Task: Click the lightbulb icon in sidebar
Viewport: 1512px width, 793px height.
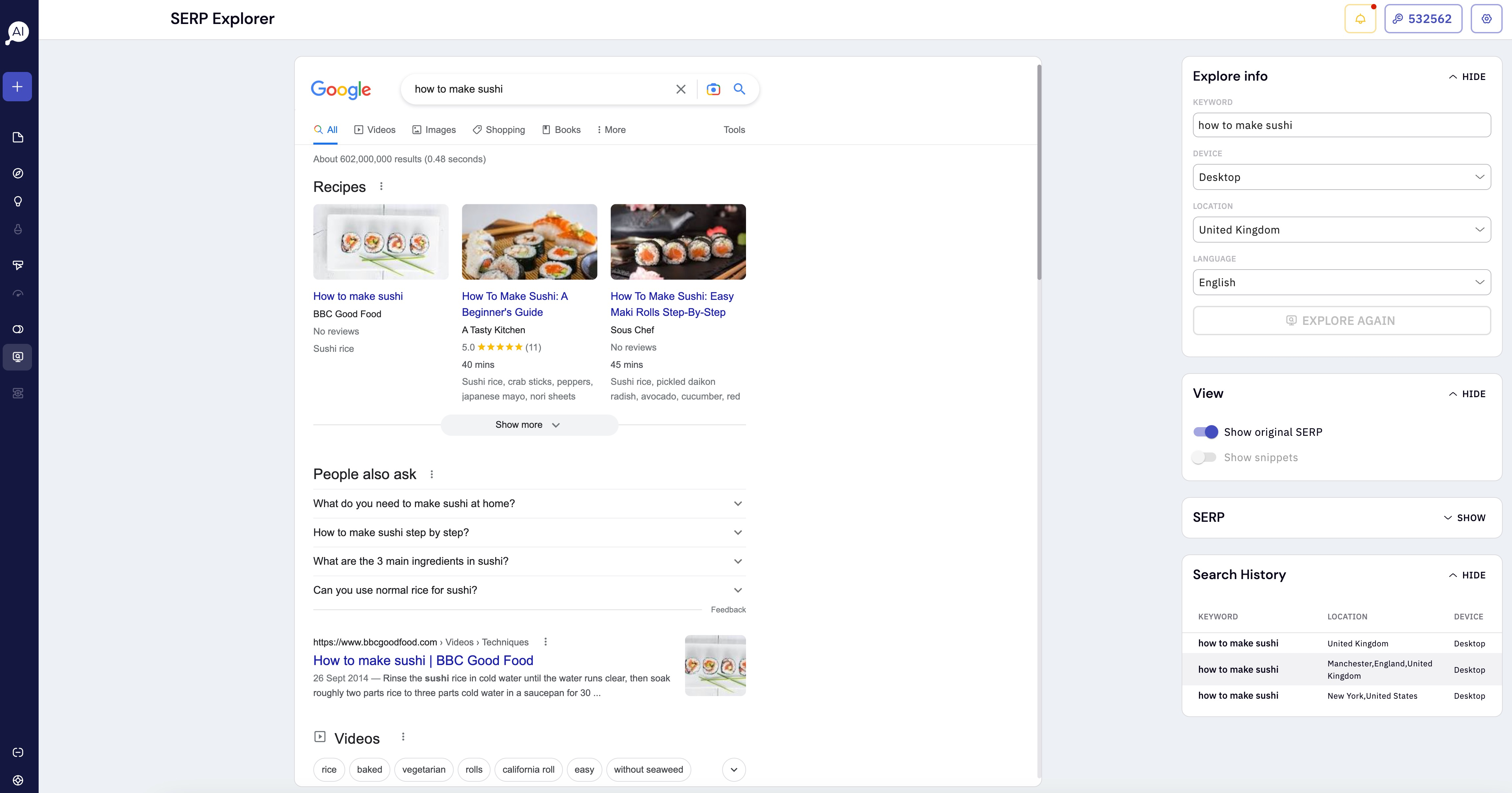Action: [x=18, y=202]
